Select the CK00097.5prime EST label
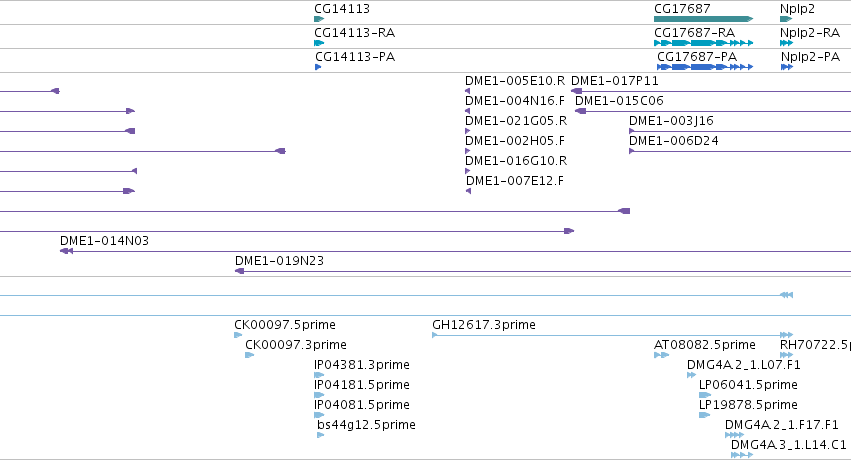The image size is (851, 460). click(x=285, y=324)
